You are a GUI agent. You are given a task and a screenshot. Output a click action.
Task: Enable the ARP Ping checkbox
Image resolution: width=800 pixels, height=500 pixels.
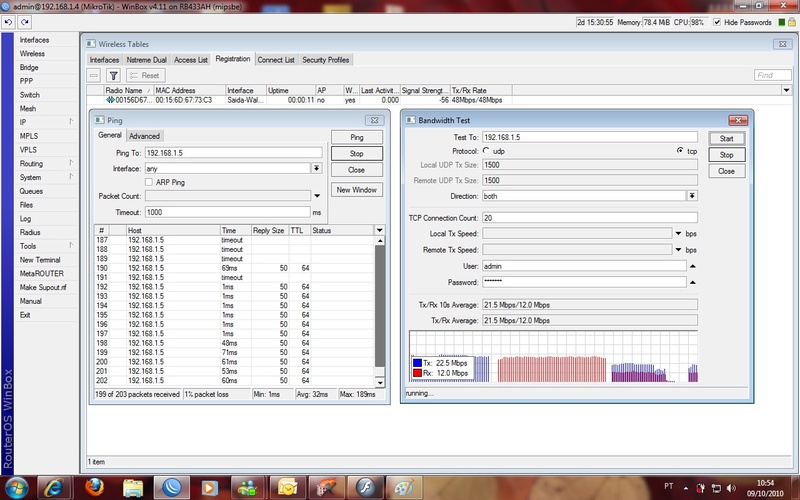tap(149, 182)
